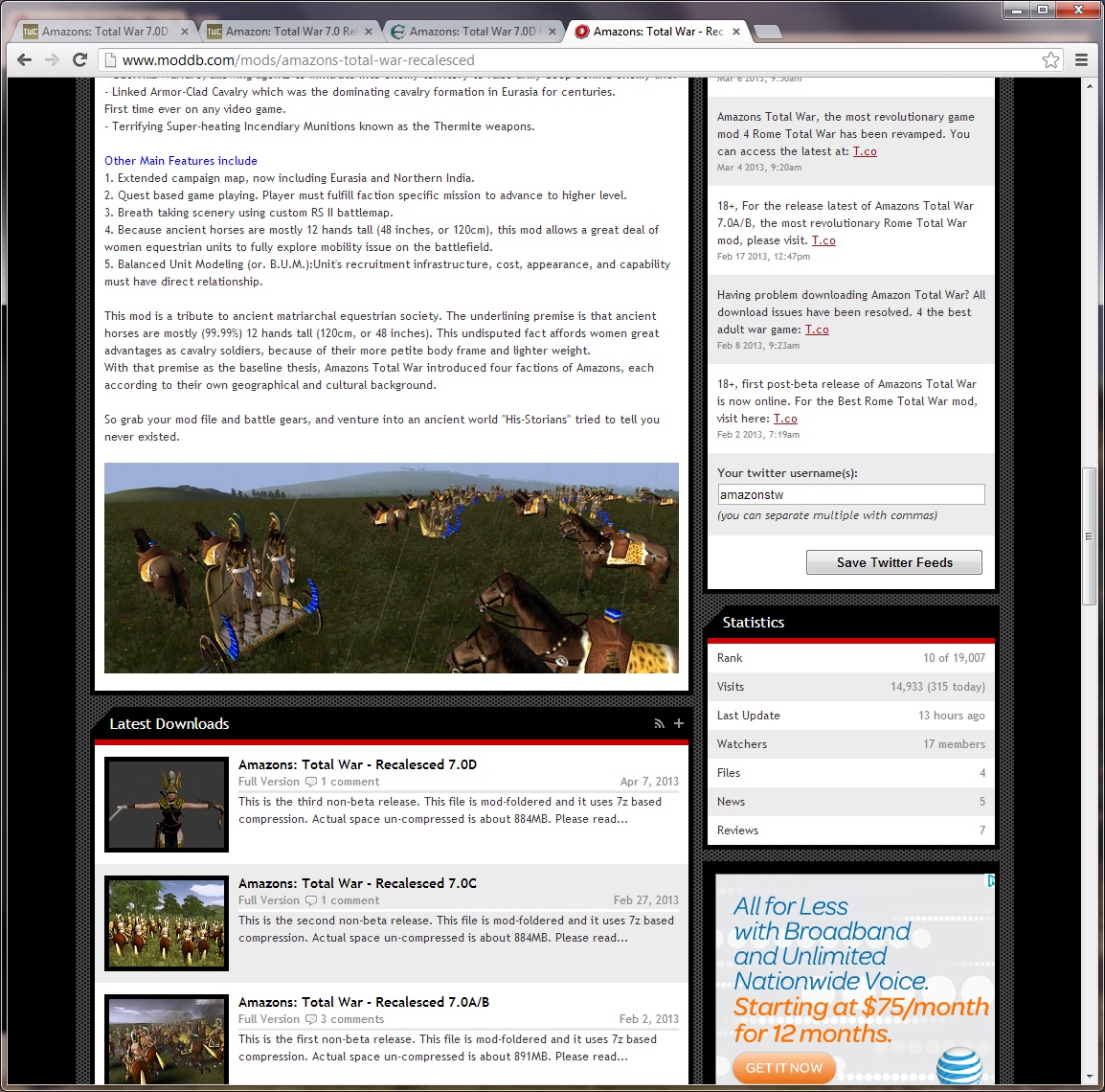Click the Save Twitter Feeds button
Screen dimensions: 1105x1092
(x=893, y=562)
